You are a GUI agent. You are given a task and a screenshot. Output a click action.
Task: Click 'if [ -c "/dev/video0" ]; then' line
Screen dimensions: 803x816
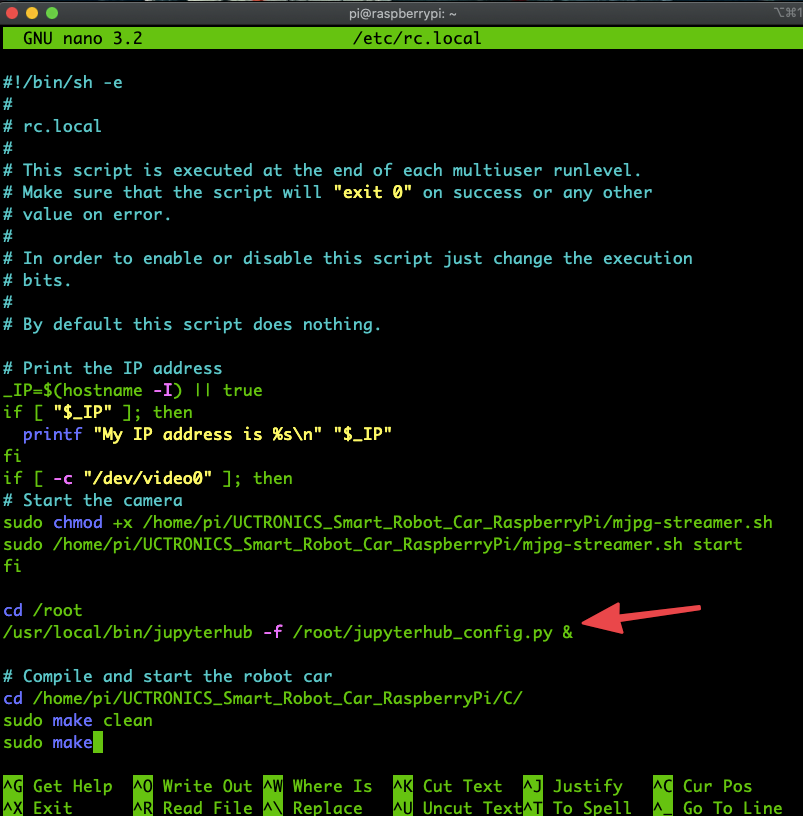coord(148,478)
